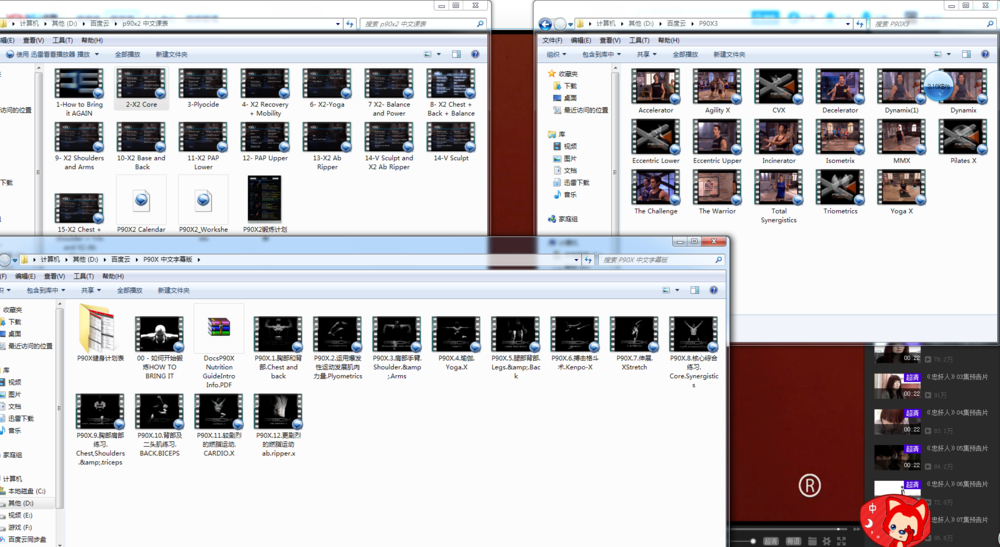The height and width of the screenshot is (547, 1000).
Task: Select the P90X健身计划表 folder
Action: click(100, 333)
